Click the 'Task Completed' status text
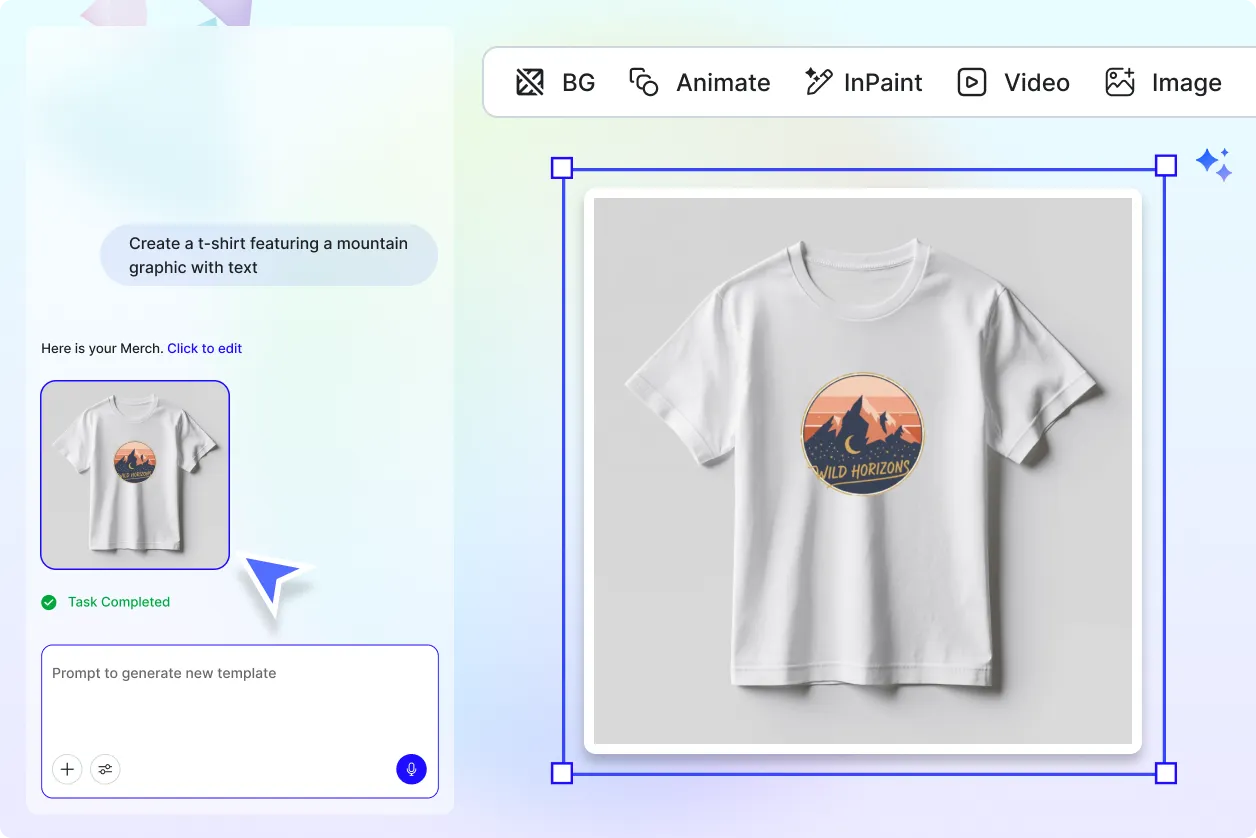Screen dimensions: 1256x838 coord(119,602)
